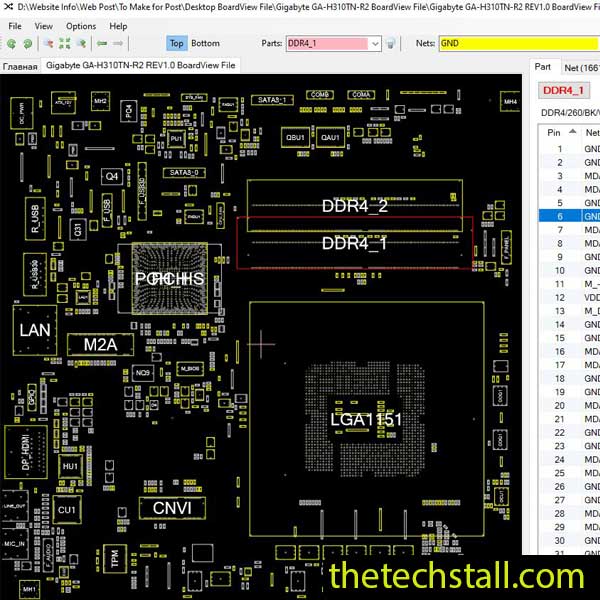Select pin 3 row in the pin list
The height and width of the screenshot is (600, 600).
569,176
